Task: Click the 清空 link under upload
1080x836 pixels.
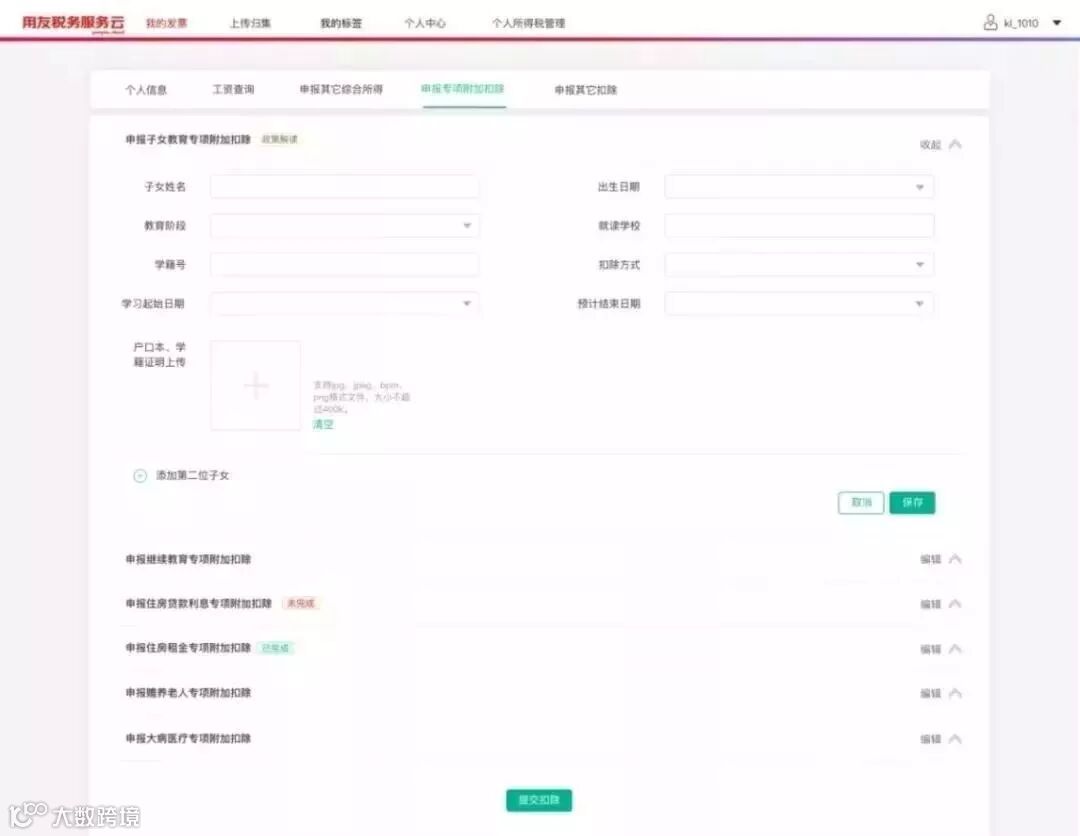Action: pos(323,424)
